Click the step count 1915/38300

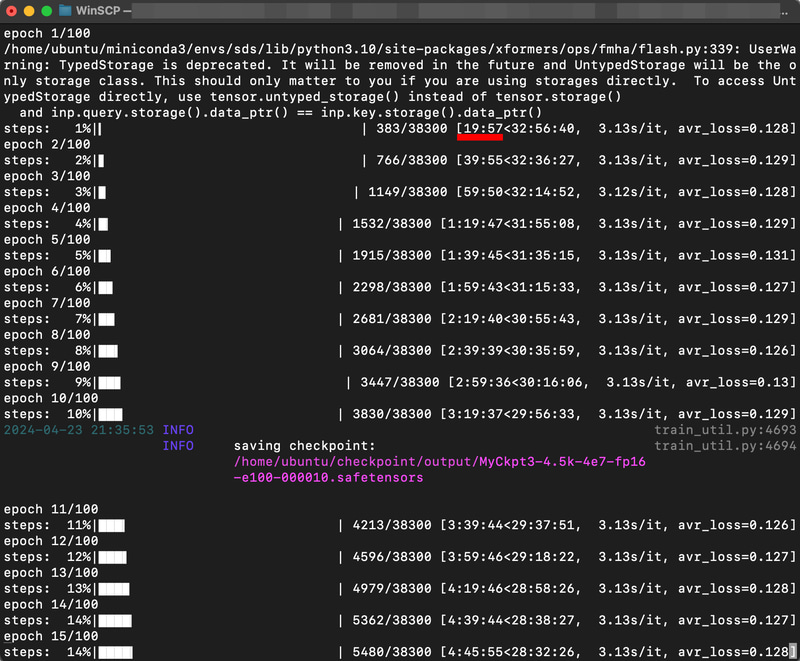[392, 256]
